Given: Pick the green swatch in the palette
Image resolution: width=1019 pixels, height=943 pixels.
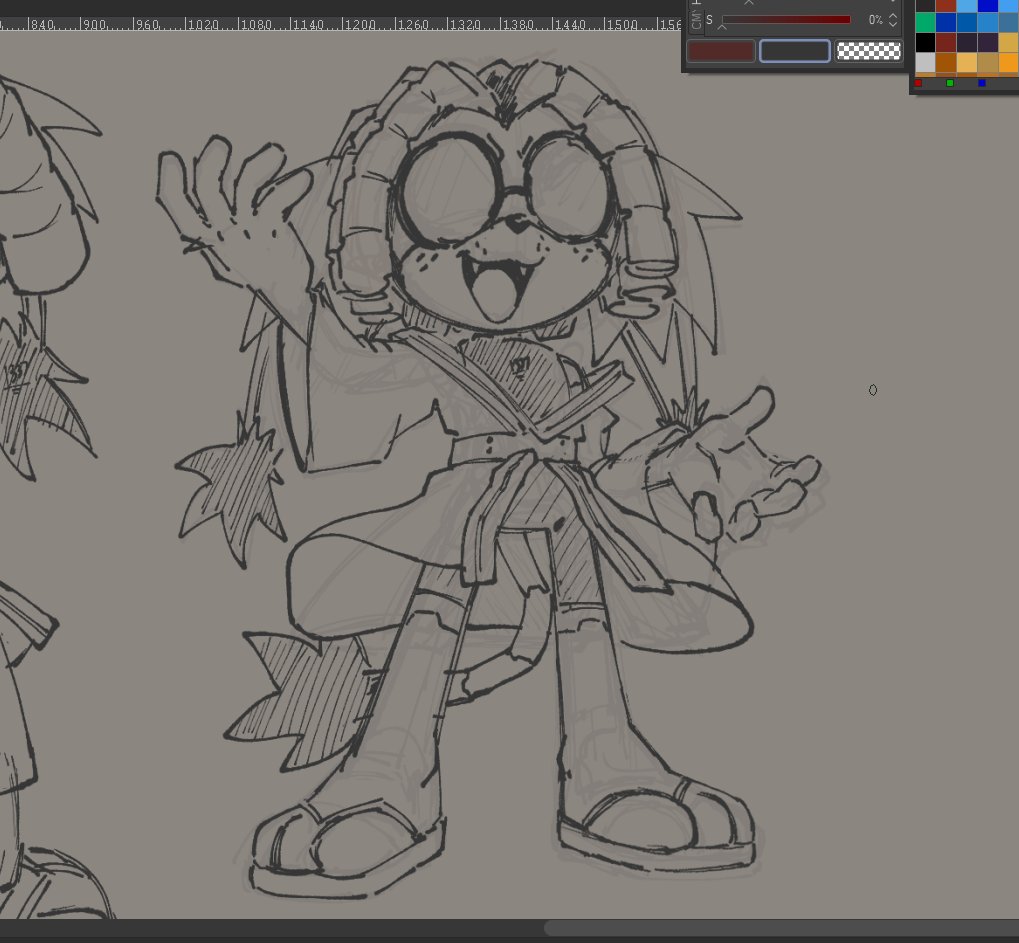Looking at the screenshot, I should click(x=925, y=23).
